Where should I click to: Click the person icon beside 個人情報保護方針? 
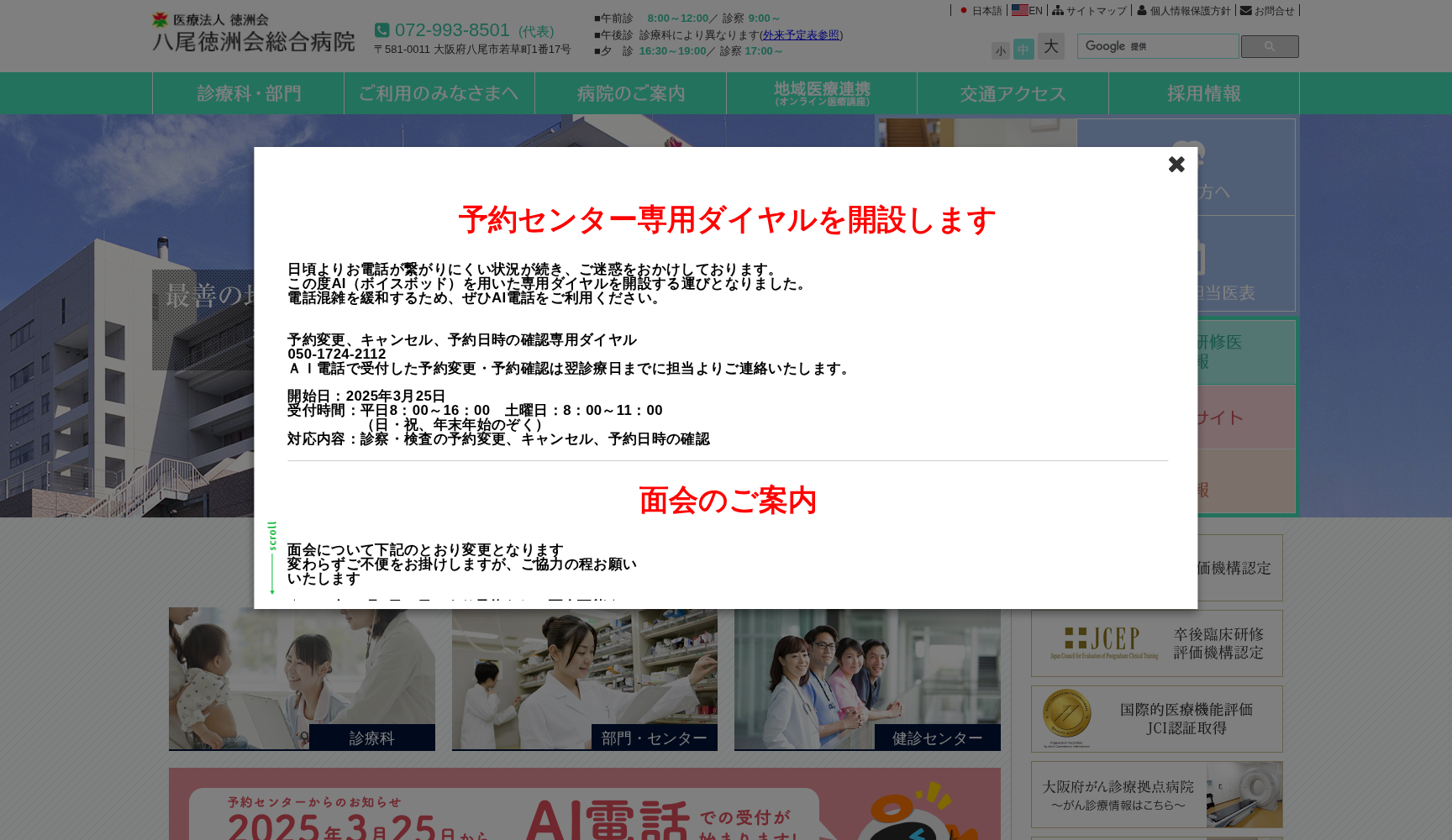(1141, 11)
